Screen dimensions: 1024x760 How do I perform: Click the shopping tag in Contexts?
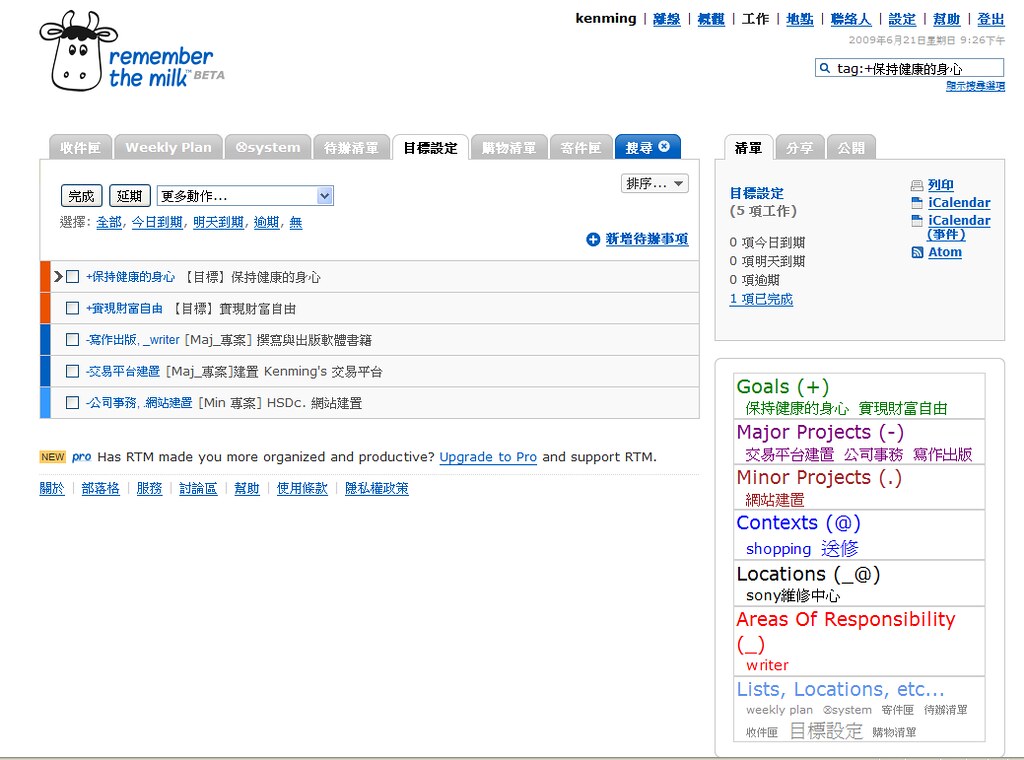coord(778,549)
